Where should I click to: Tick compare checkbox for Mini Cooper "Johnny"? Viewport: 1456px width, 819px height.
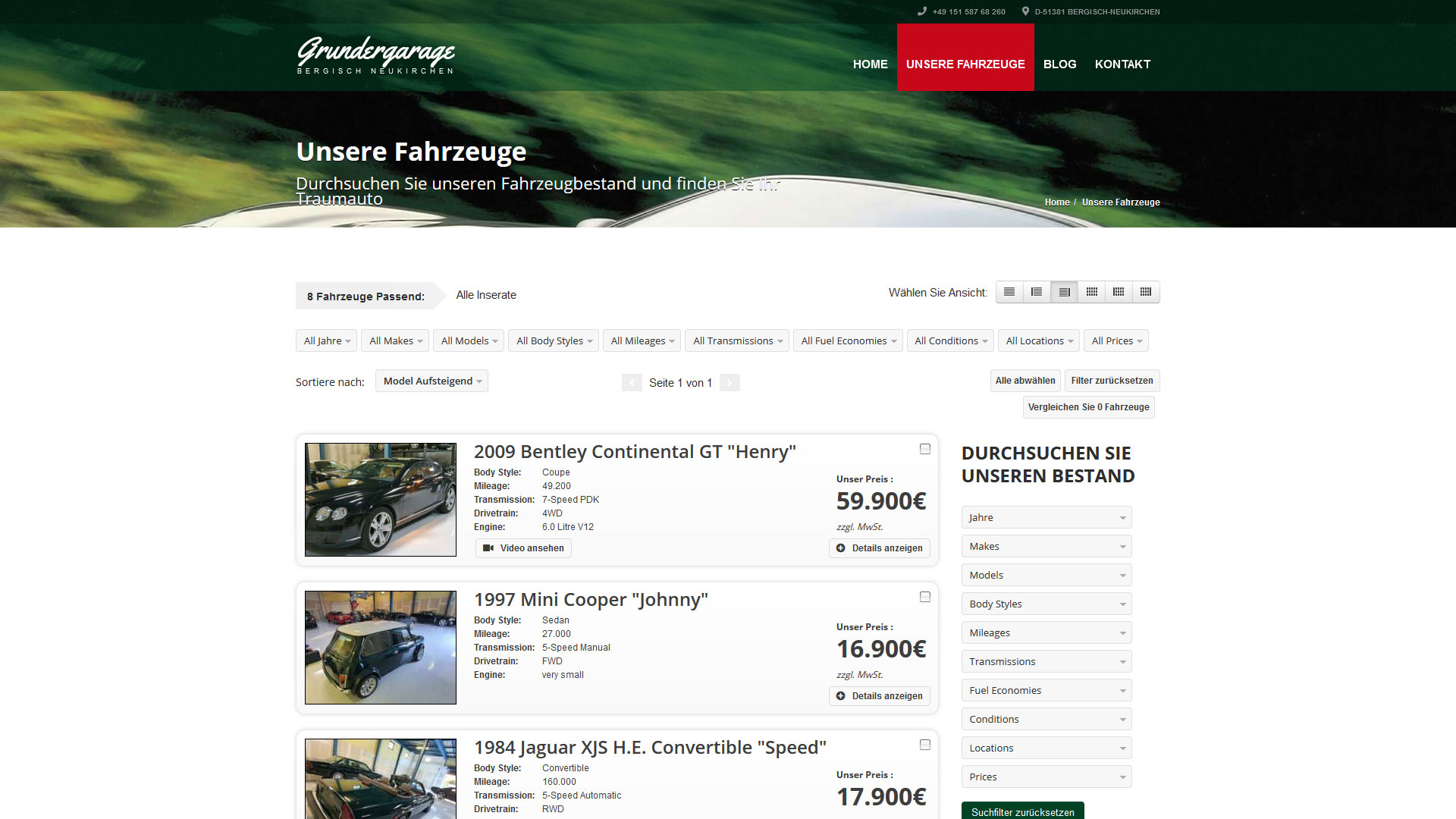point(925,597)
